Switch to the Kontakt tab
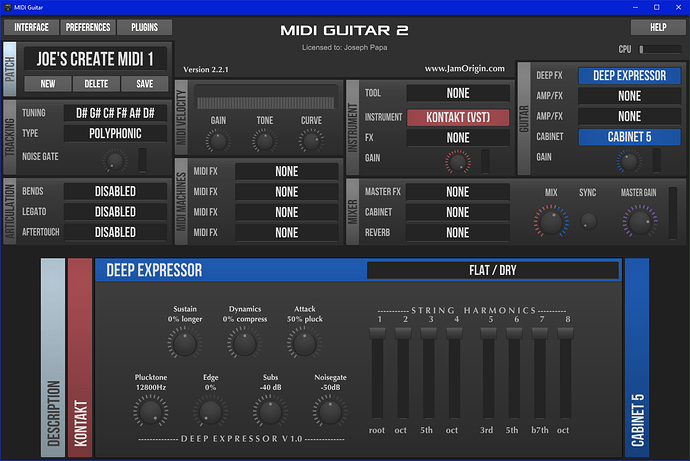 [x=80, y=357]
